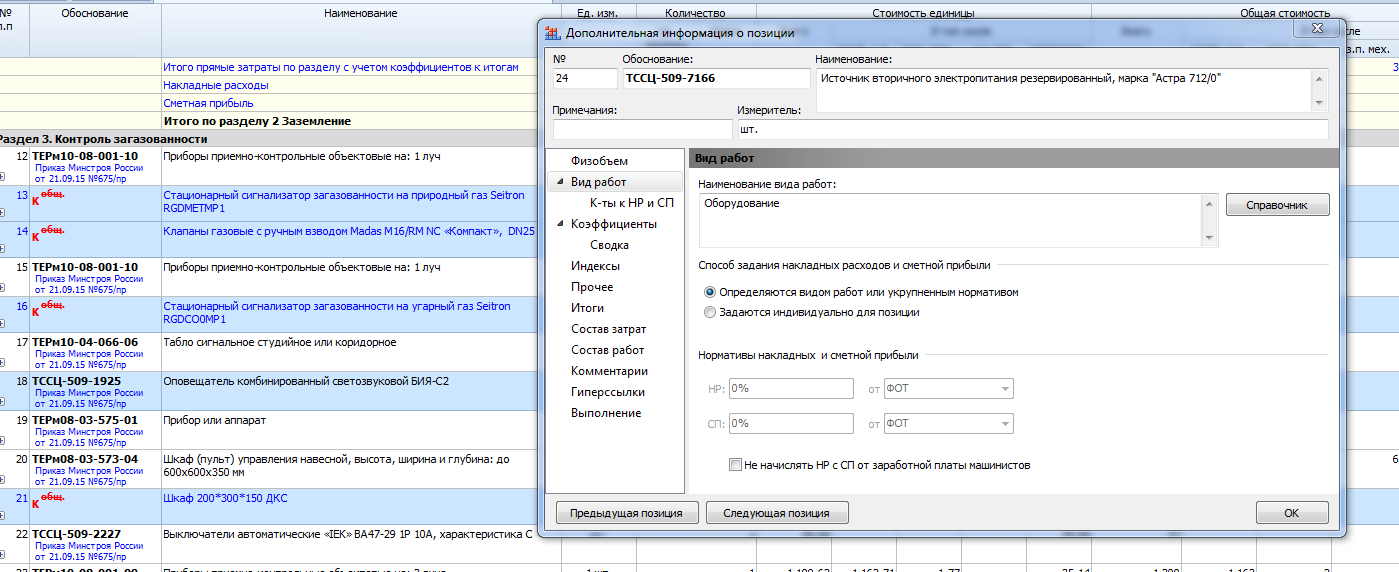Click code 'ТССЦ-509-2227' in row 22

click(76, 535)
